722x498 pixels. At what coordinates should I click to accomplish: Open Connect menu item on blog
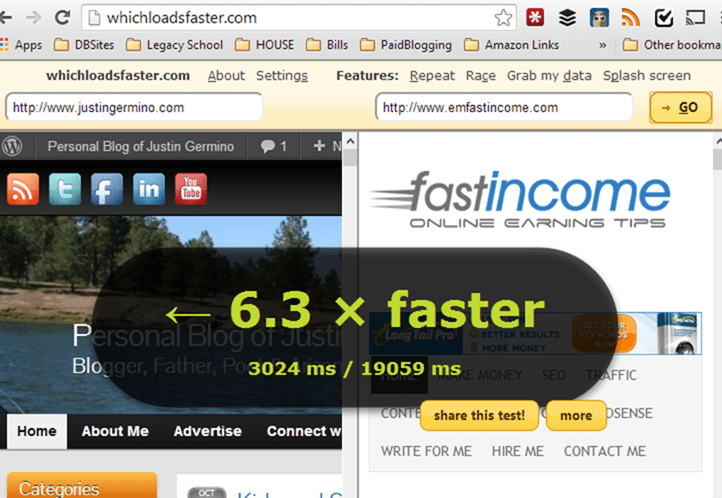(x=304, y=431)
